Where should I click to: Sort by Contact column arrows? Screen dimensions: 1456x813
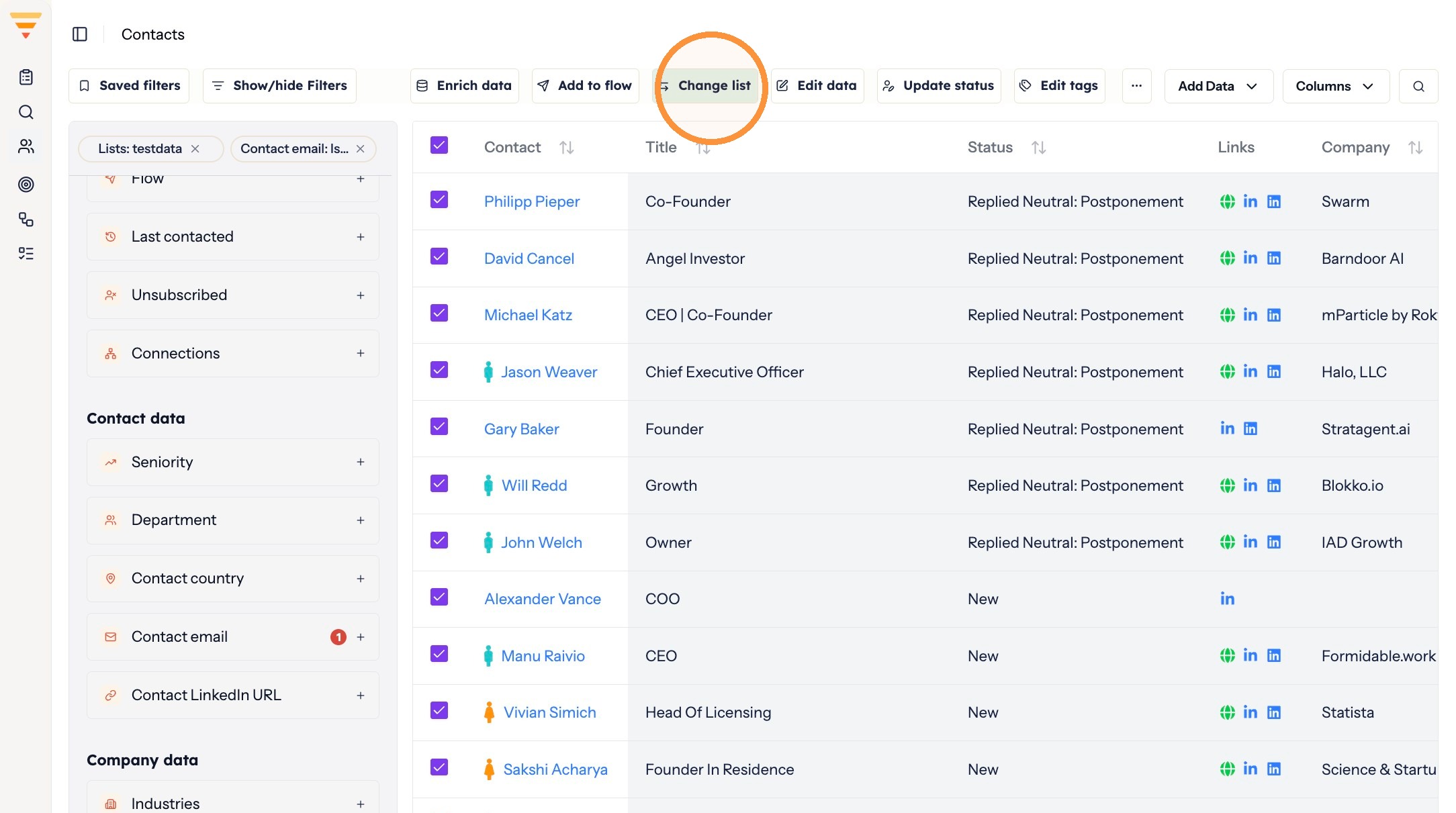tap(567, 148)
